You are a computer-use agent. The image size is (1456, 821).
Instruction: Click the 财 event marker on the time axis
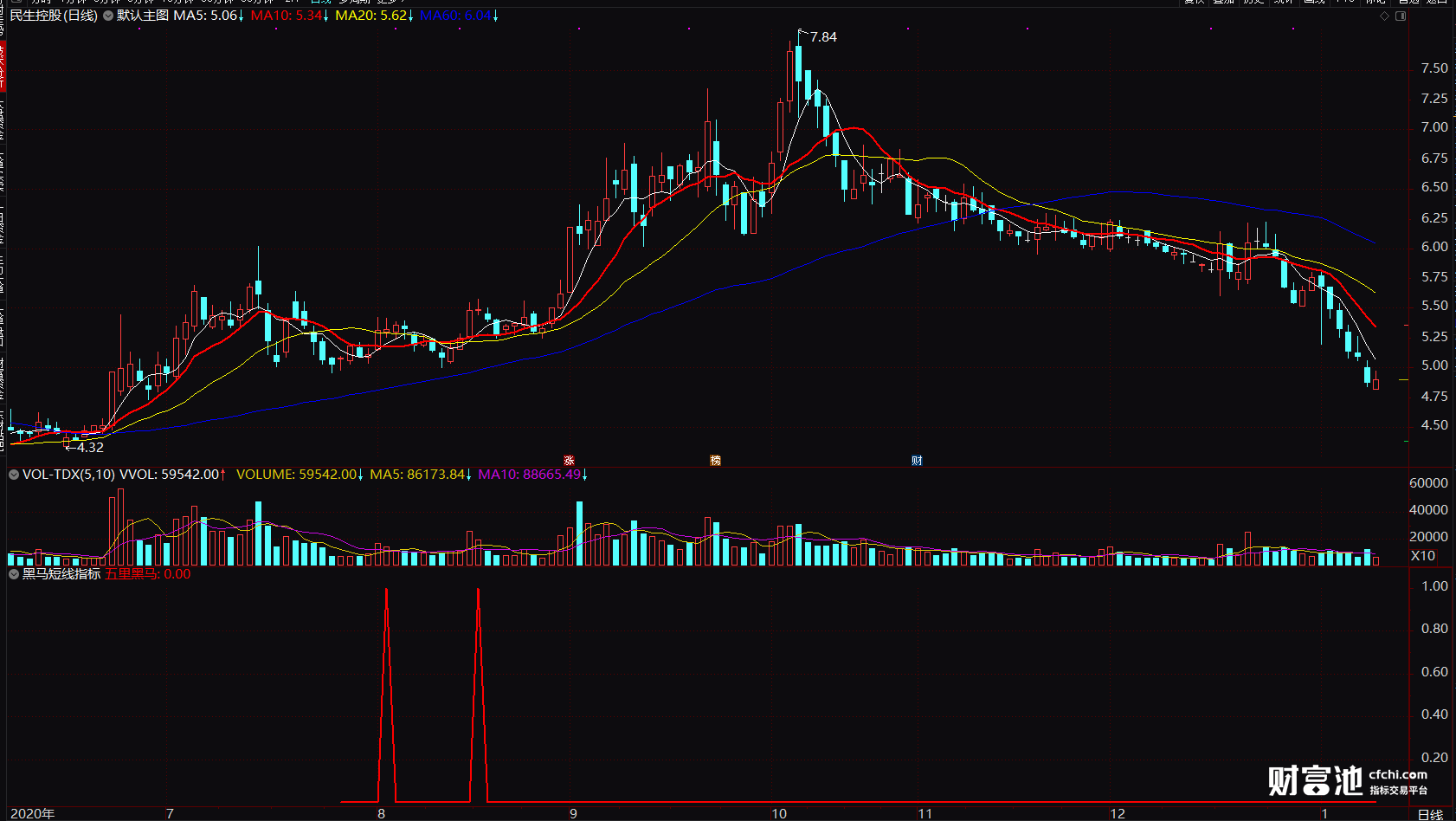click(x=917, y=461)
